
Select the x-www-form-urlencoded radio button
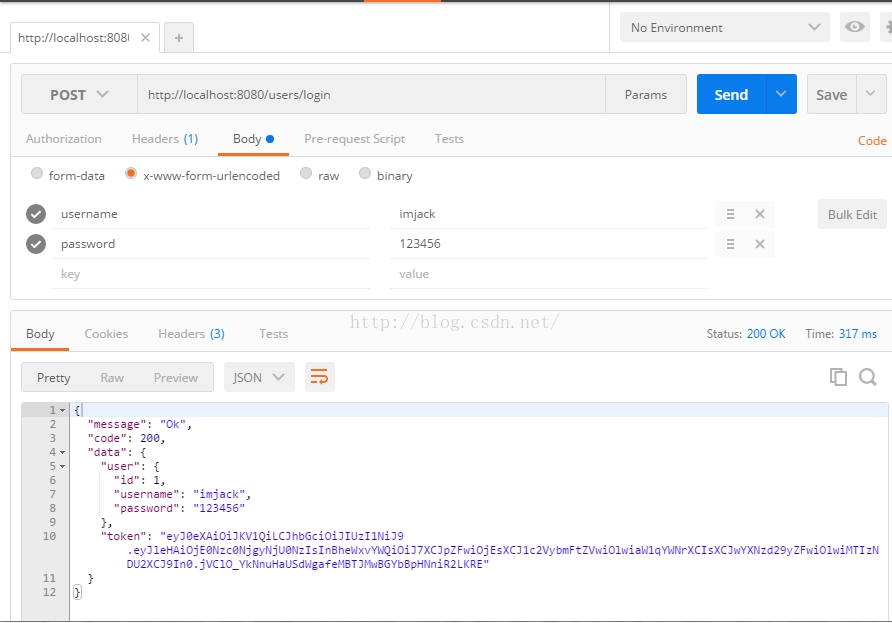[131, 173]
